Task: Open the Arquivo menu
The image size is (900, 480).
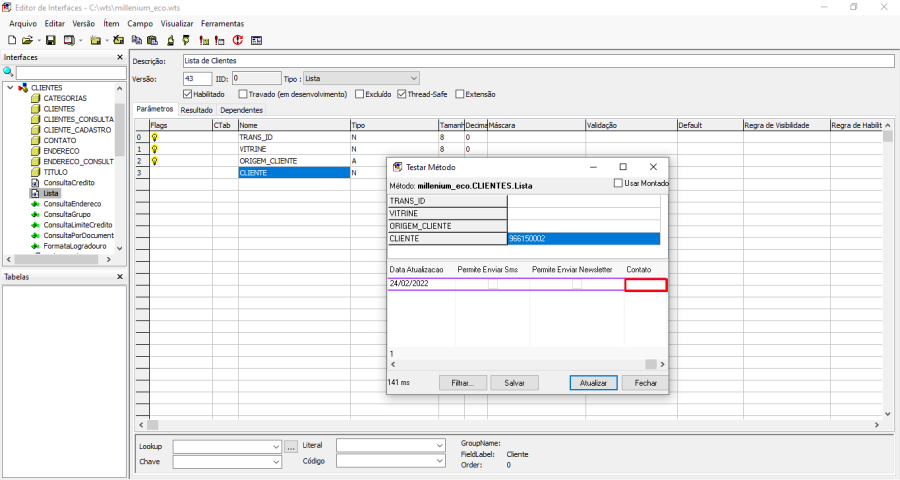Action: coord(23,24)
